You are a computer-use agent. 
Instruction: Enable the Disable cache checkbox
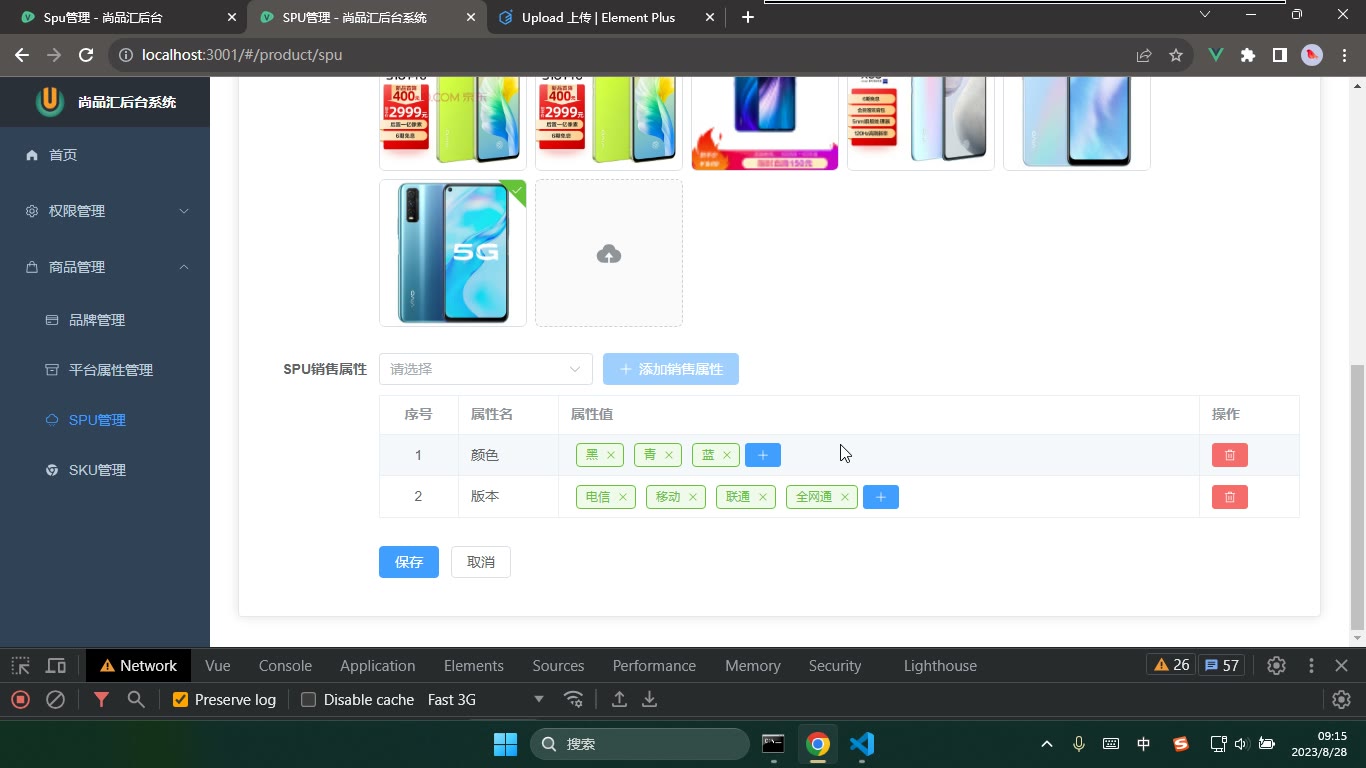pyautogui.click(x=309, y=700)
